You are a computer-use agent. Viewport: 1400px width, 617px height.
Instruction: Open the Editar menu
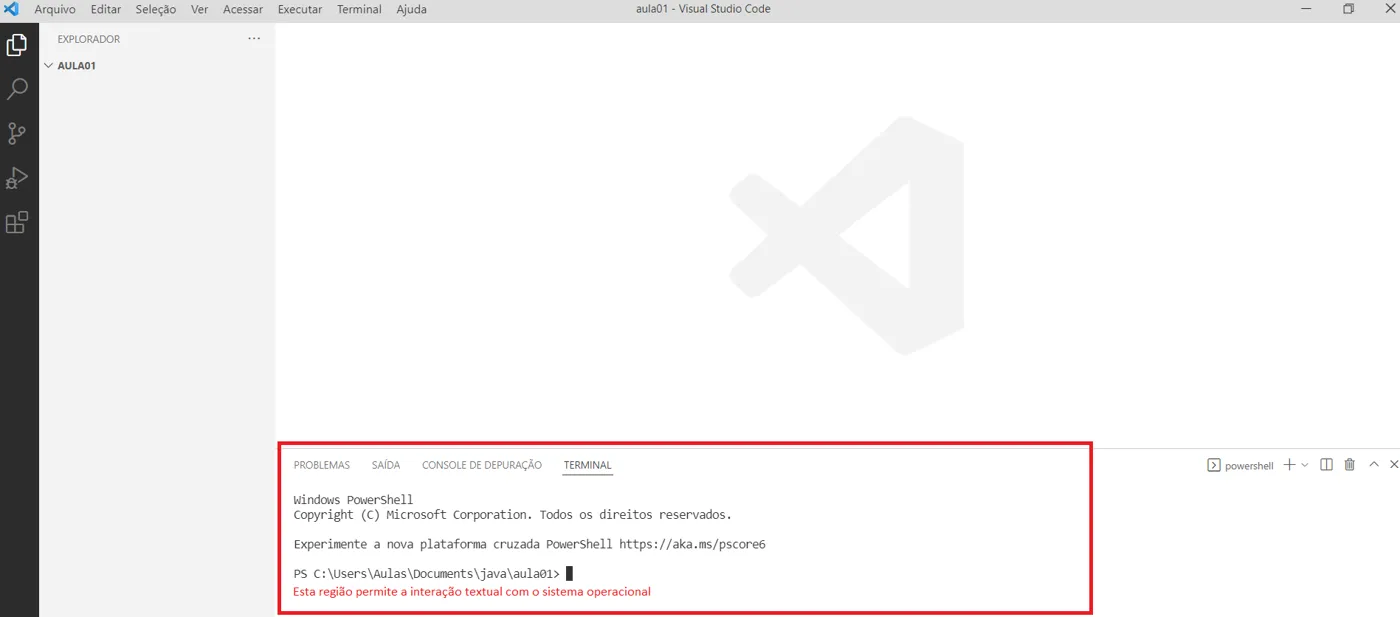click(x=106, y=9)
